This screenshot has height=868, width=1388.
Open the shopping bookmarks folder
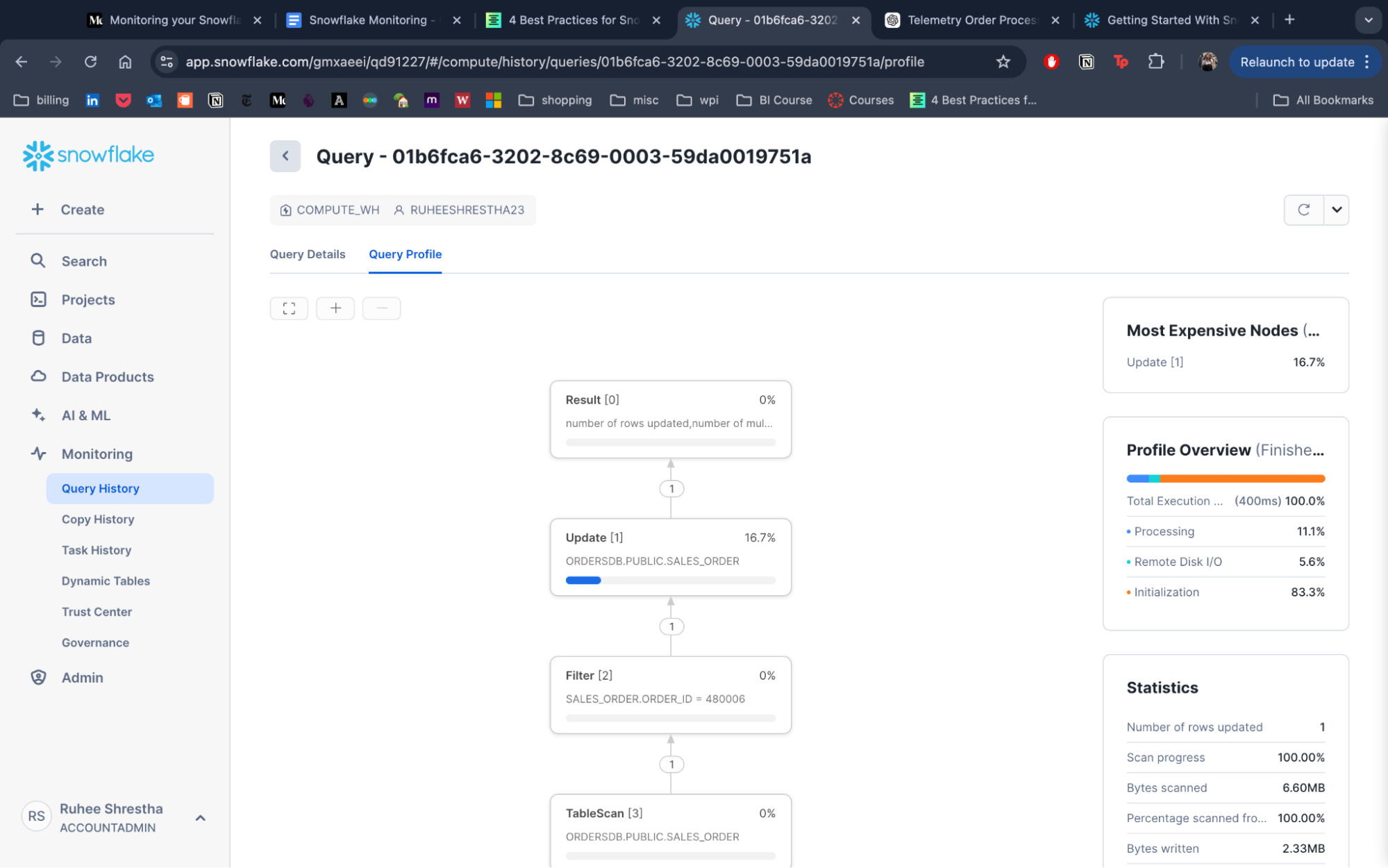[x=555, y=100]
